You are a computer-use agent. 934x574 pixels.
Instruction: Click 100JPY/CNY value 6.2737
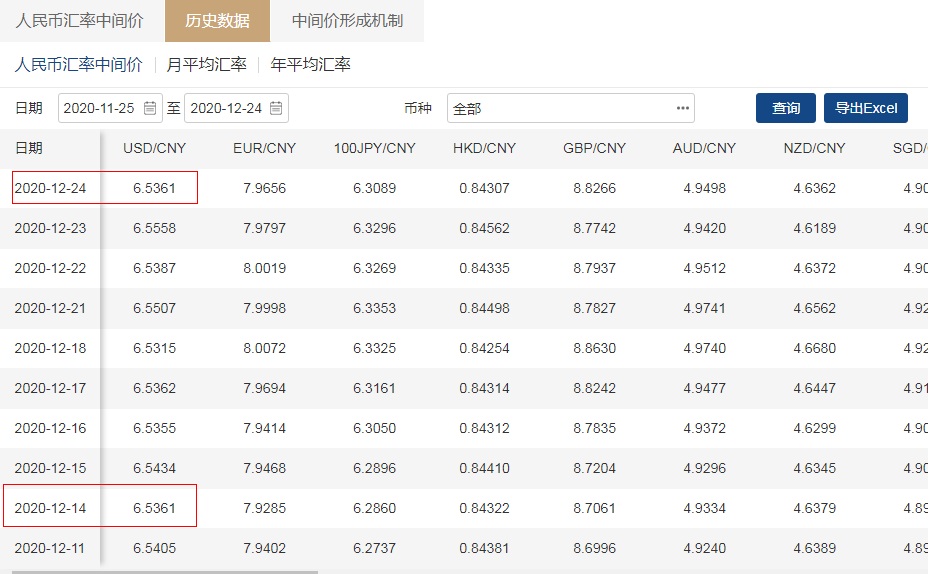[375, 548]
